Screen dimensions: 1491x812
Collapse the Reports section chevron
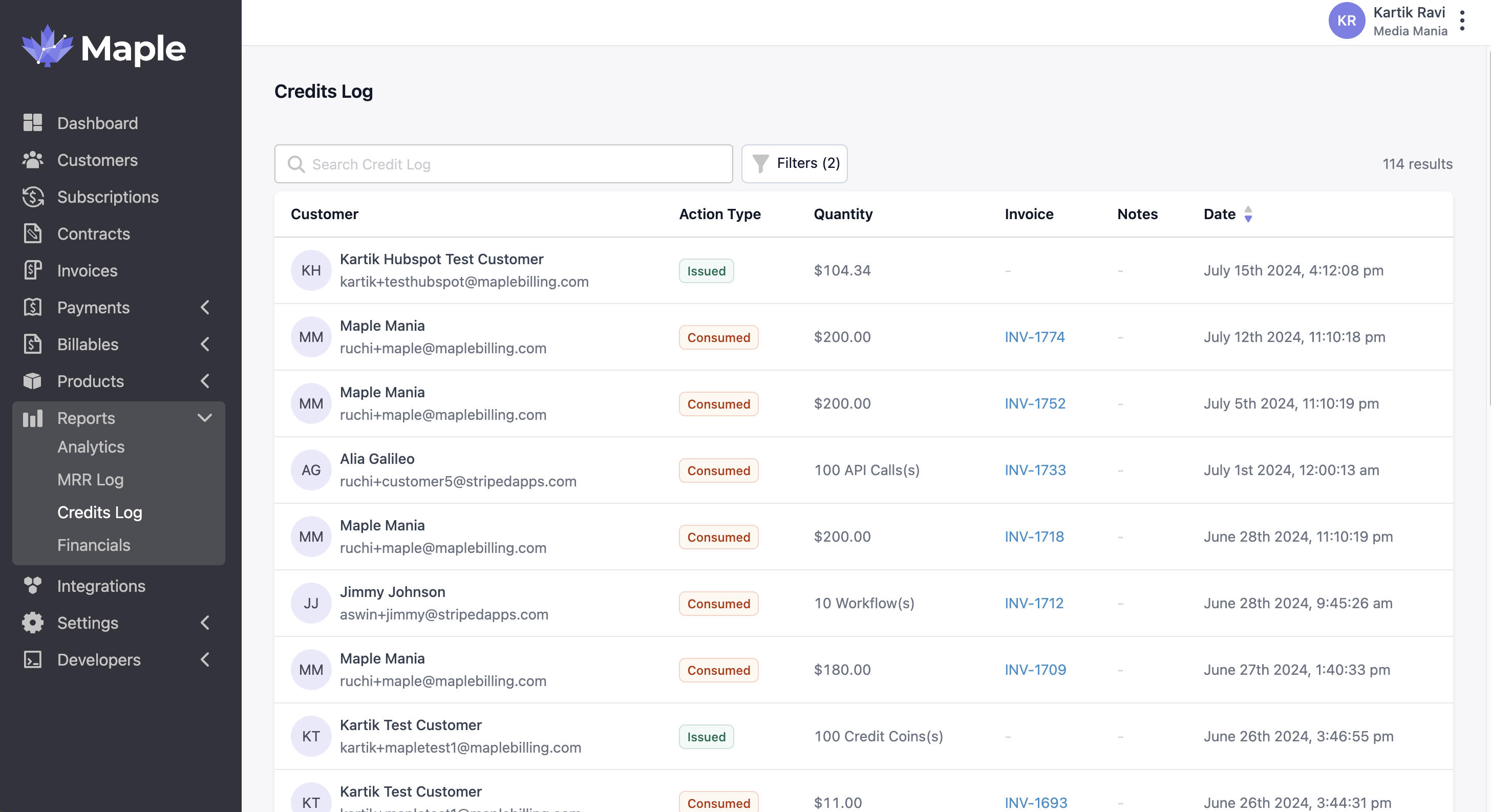205,418
